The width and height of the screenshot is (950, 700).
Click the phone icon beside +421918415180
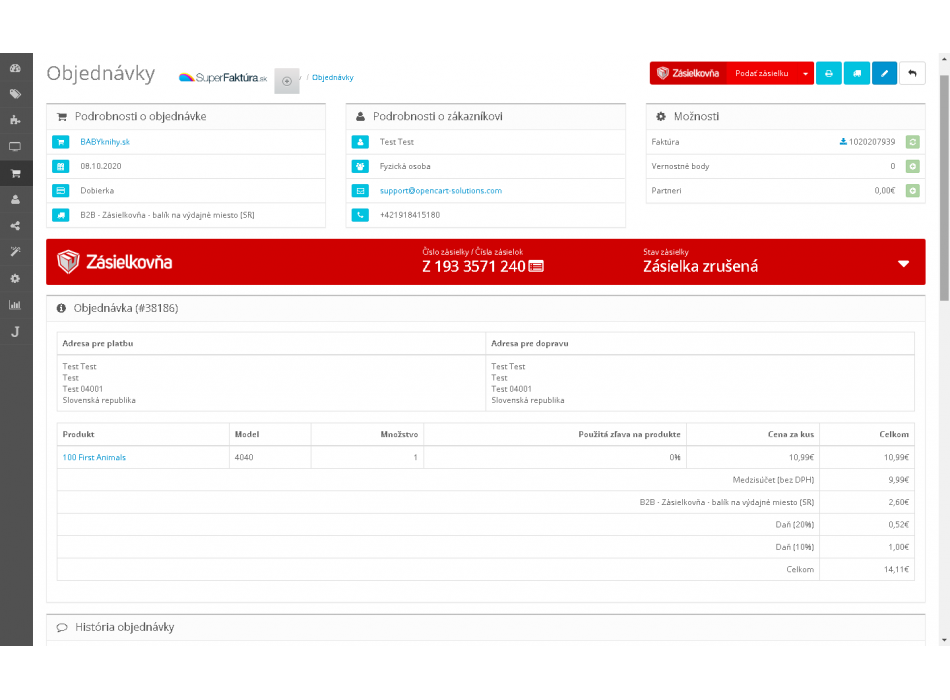(360, 215)
